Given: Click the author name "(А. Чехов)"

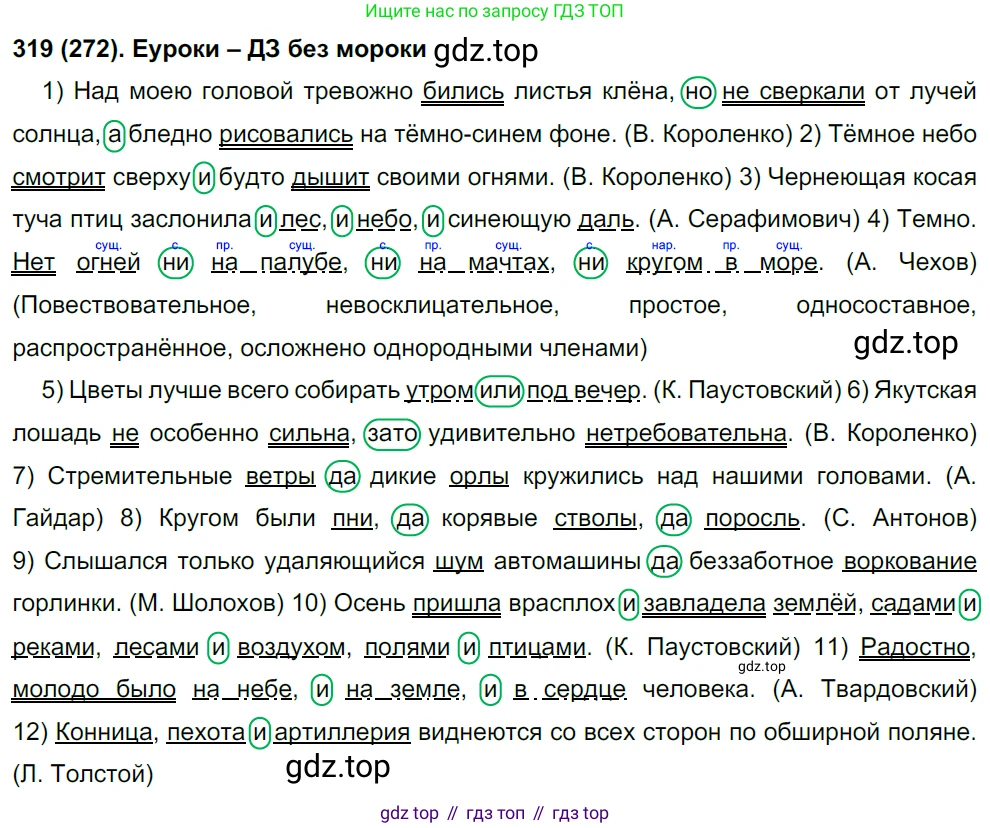Looking at the screenshot, I should pyautogui.click(x=909, y=263).
